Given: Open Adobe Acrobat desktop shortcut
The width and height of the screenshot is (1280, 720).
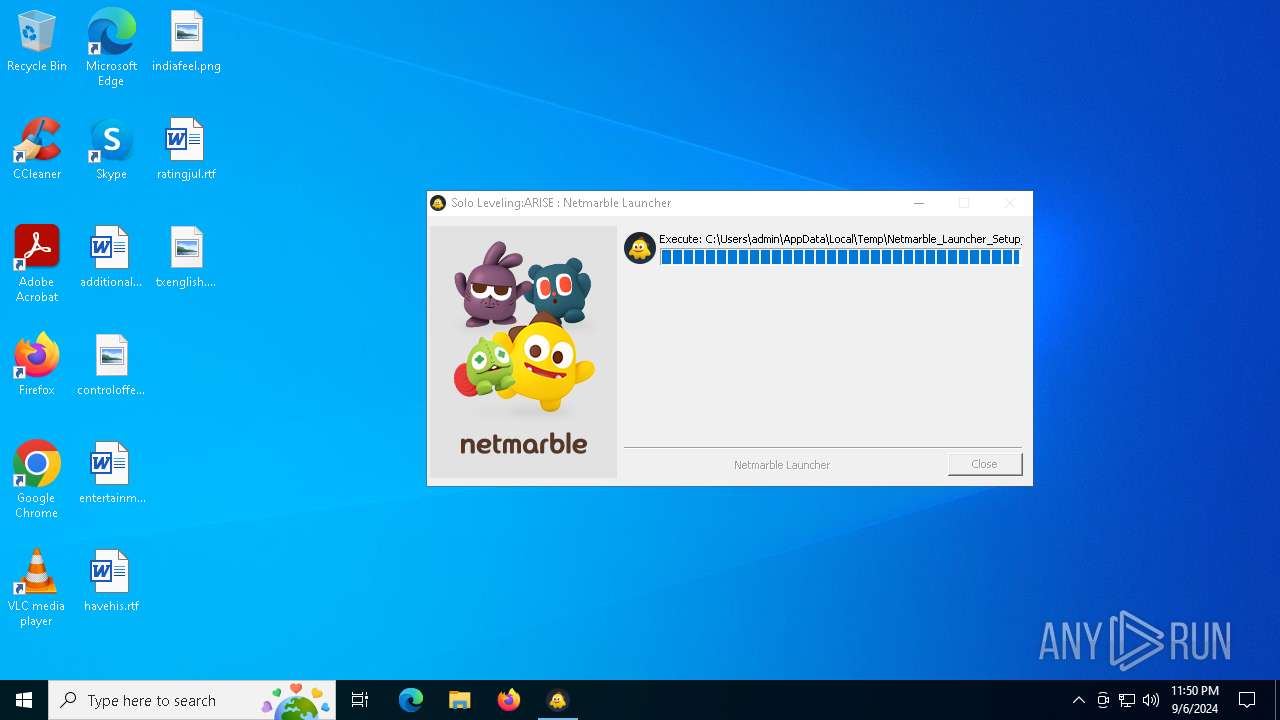Looking at the screenshot, I should click(37, 264).
